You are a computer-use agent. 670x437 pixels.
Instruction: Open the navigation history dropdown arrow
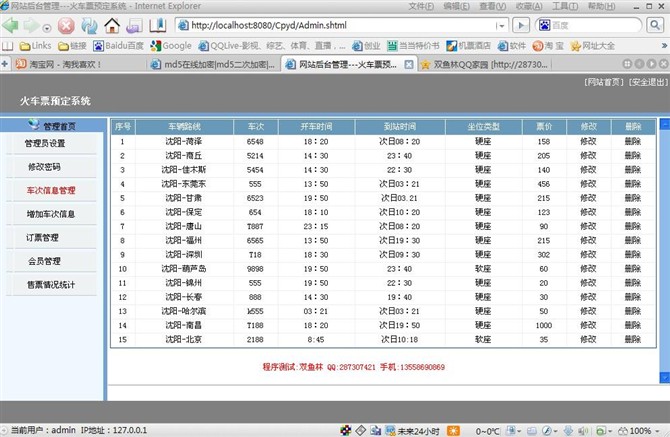tap(47, 28)
